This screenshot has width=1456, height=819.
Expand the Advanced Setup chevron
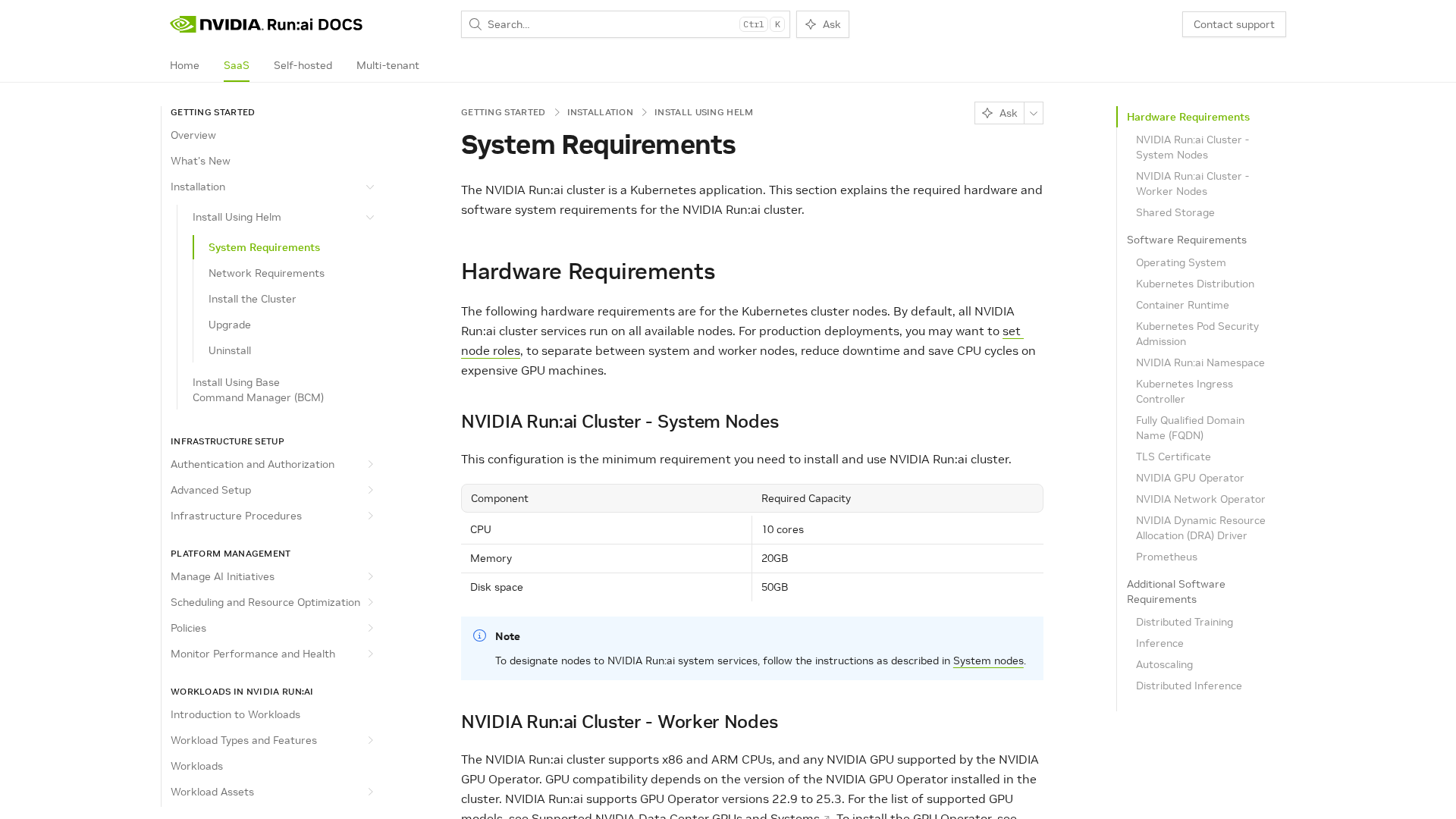tap(370, 491)
